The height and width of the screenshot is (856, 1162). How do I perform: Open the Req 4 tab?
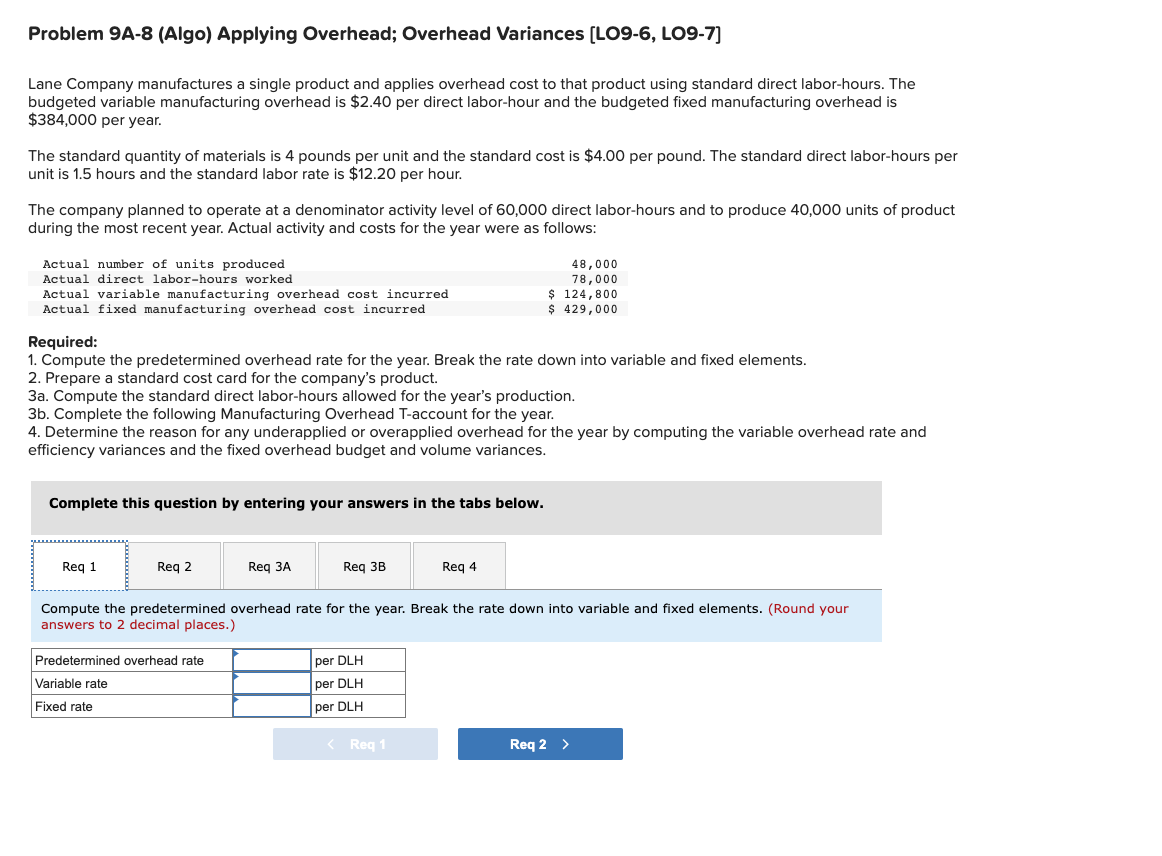tap(458, 565)
